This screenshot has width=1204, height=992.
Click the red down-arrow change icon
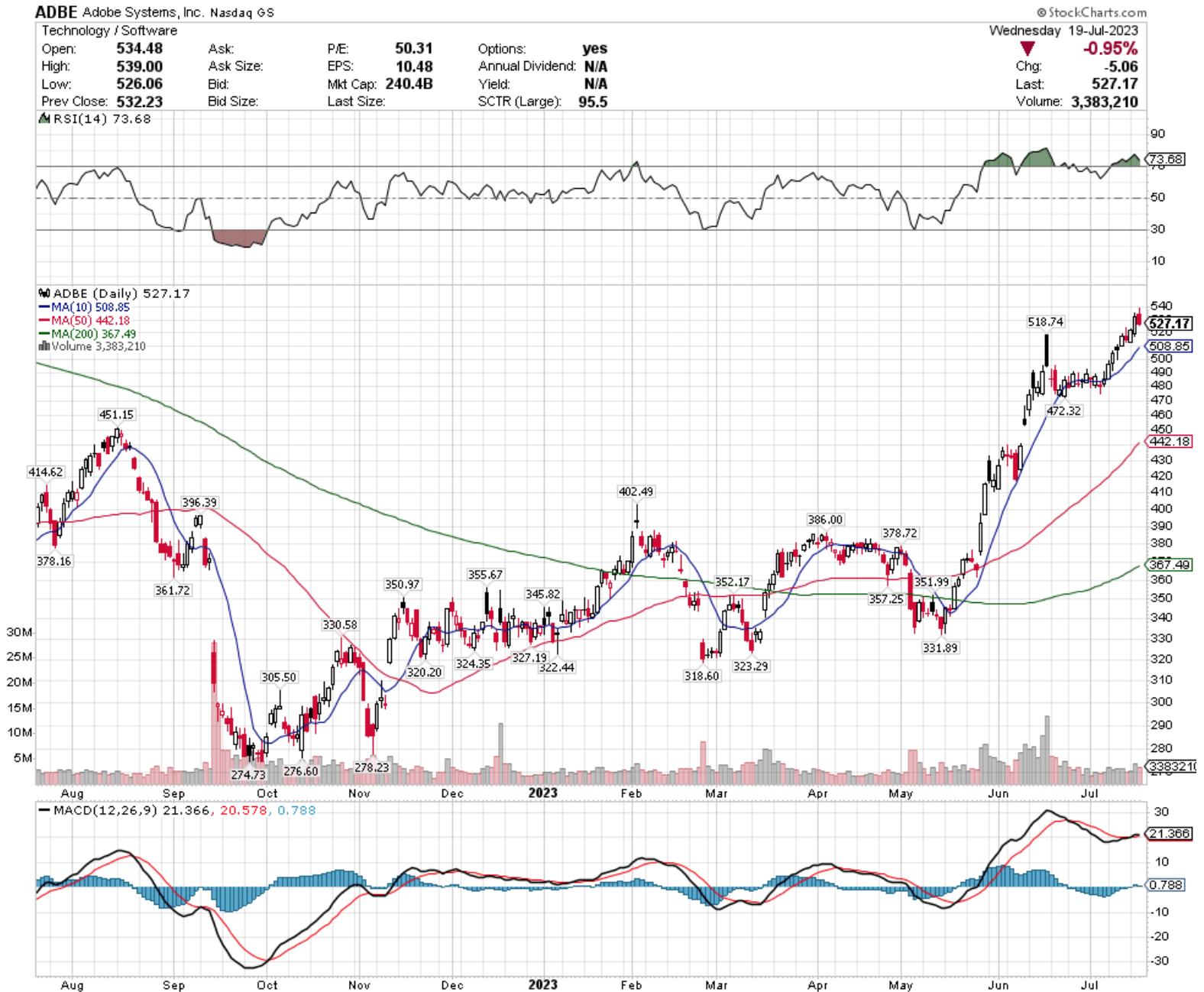(1028, 48)
